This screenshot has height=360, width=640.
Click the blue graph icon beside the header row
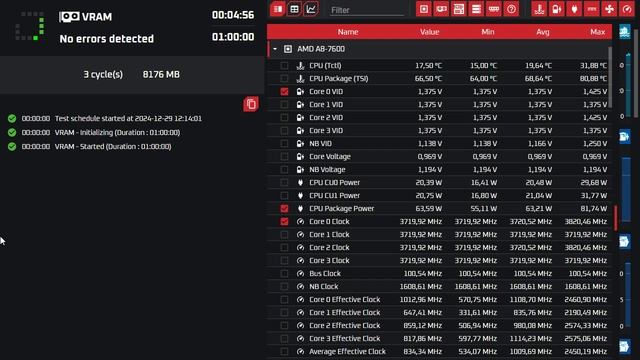point(624,32)
